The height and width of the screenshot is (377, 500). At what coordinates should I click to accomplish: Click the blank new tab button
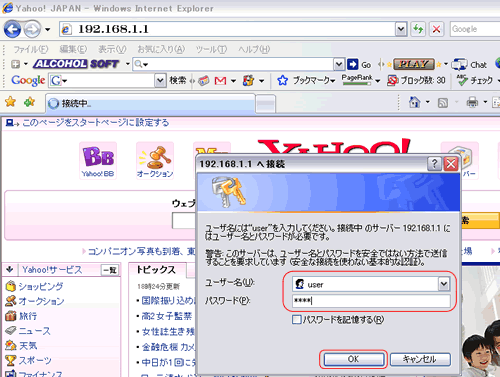pos(266,104)
